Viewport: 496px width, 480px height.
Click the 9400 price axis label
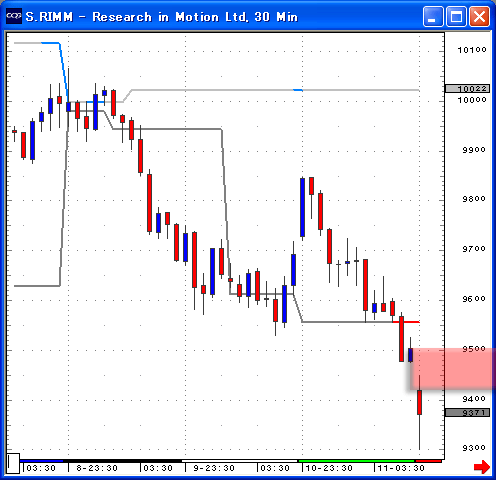tap(474, 399)
